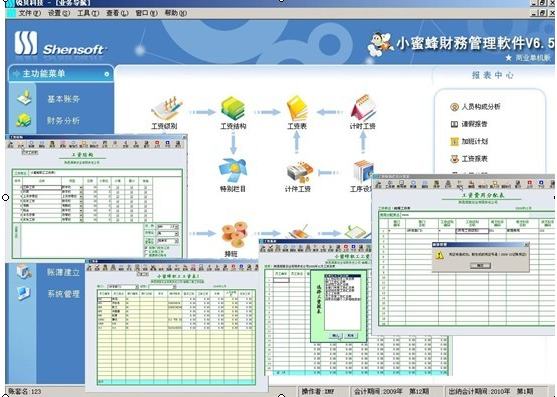Enable the middle unchecked option in 工资结构 window
557x397 pixels.
pyautogui.click(x=146, y=251)
